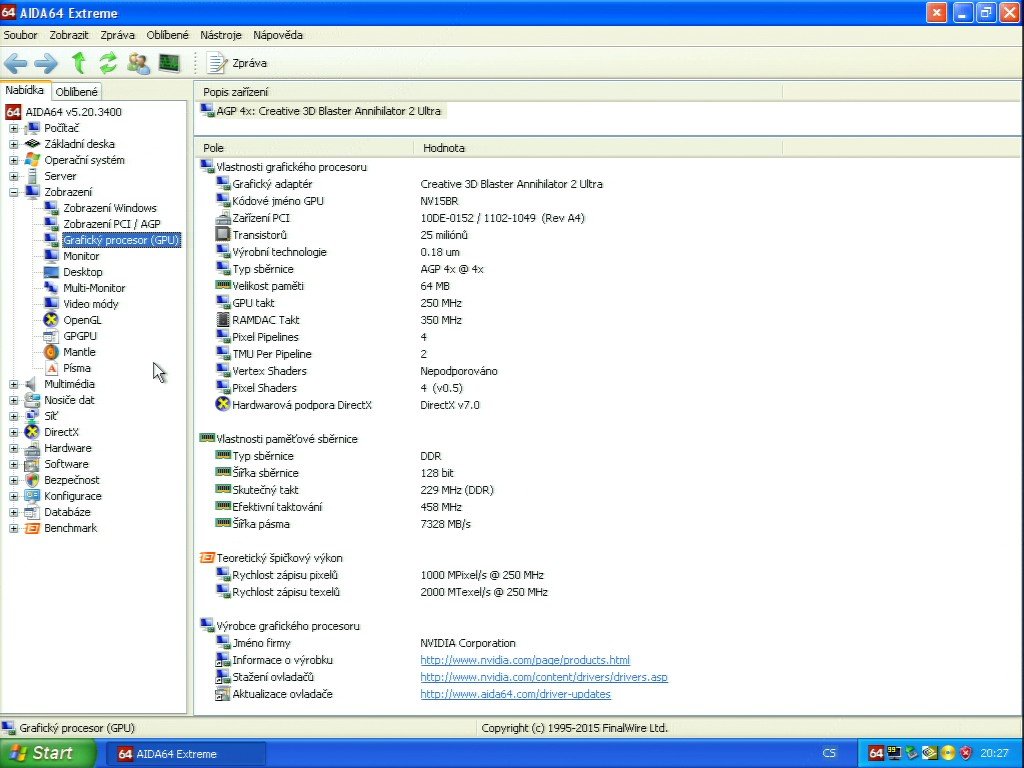
Task: Expand the Počítač node
Action: coord(14,128)
